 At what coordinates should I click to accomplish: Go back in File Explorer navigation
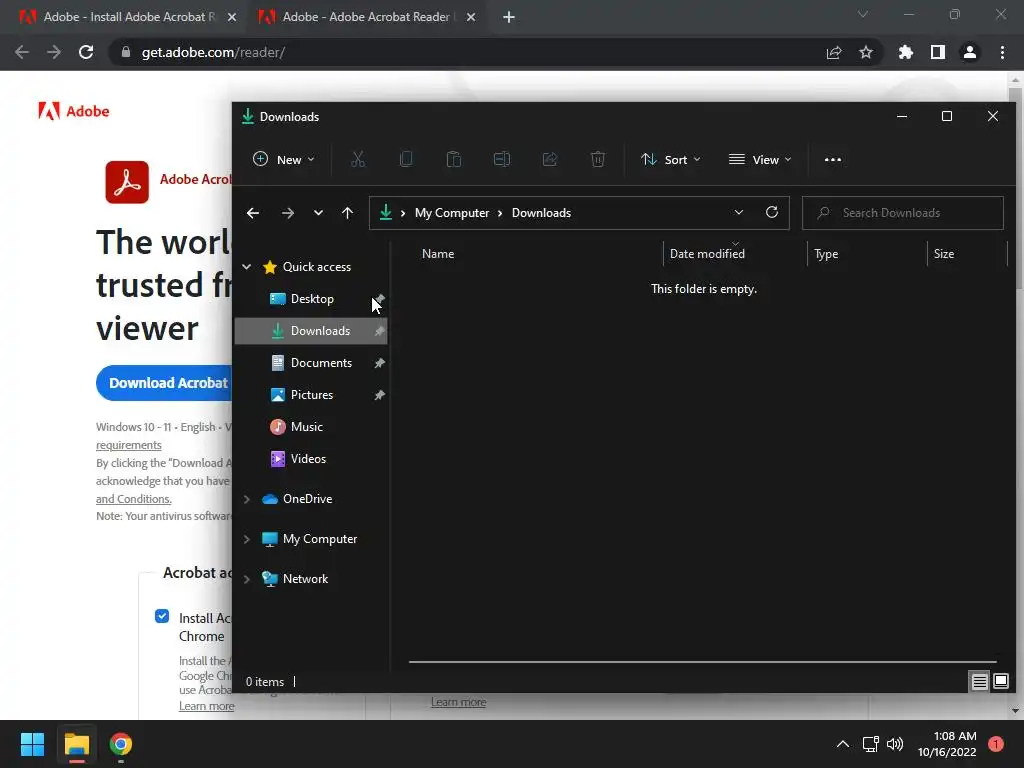(253, 213)
